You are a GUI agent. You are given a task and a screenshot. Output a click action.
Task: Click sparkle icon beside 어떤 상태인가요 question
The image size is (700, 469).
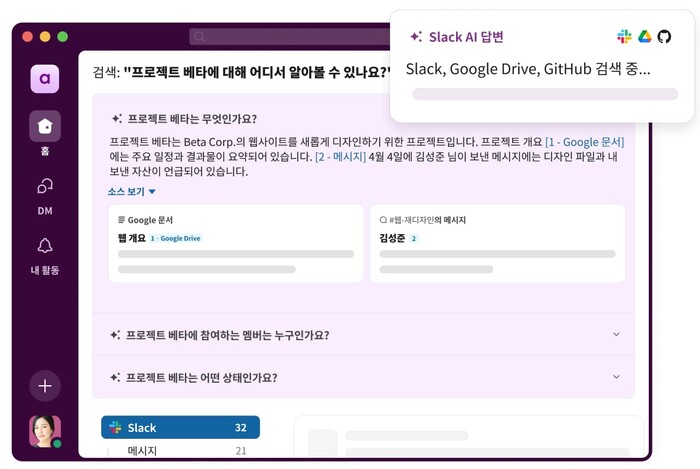pos(115,378)
